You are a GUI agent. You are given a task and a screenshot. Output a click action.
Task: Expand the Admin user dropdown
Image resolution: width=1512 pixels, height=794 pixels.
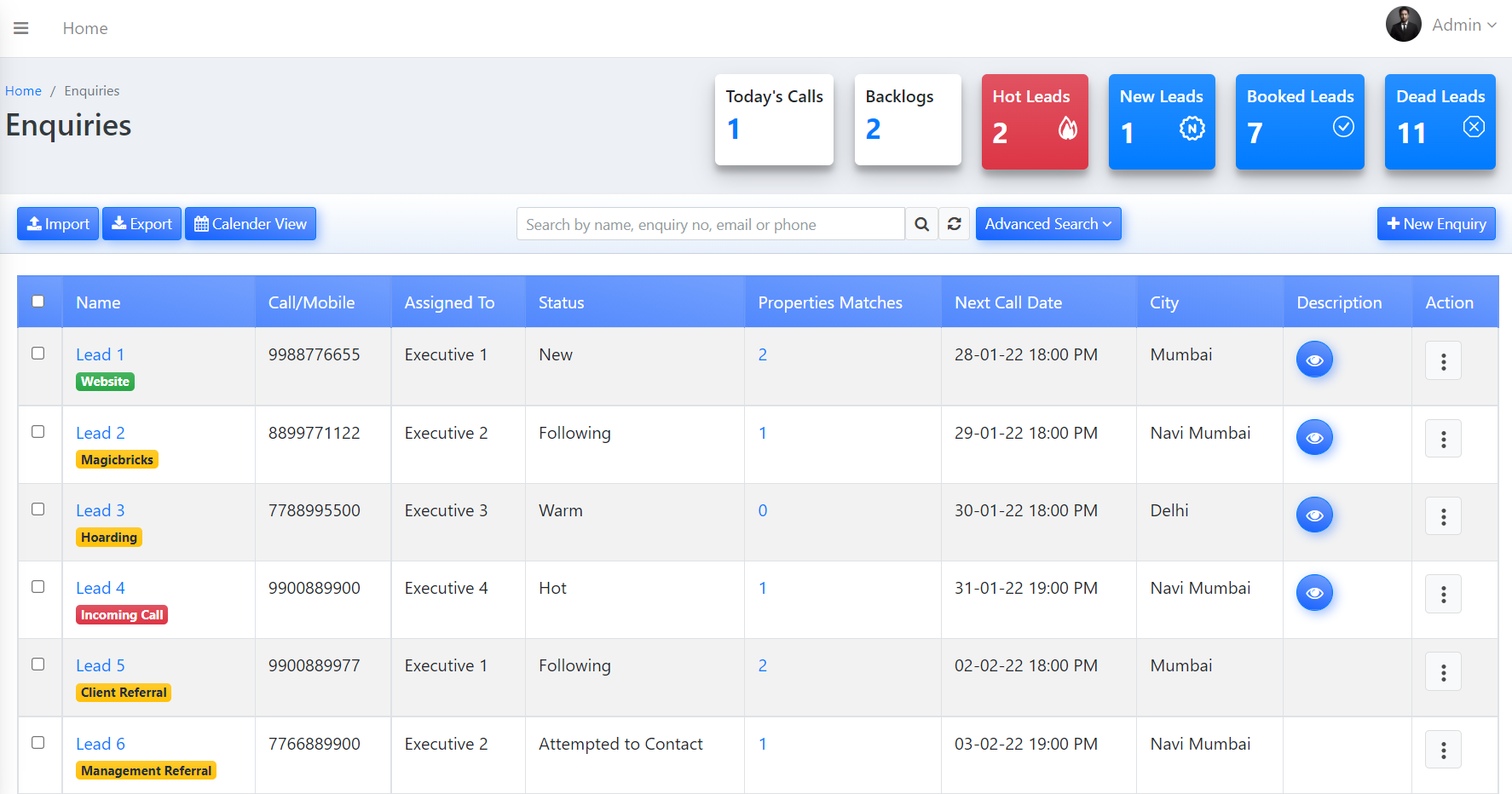click(x=1464, y=25)
